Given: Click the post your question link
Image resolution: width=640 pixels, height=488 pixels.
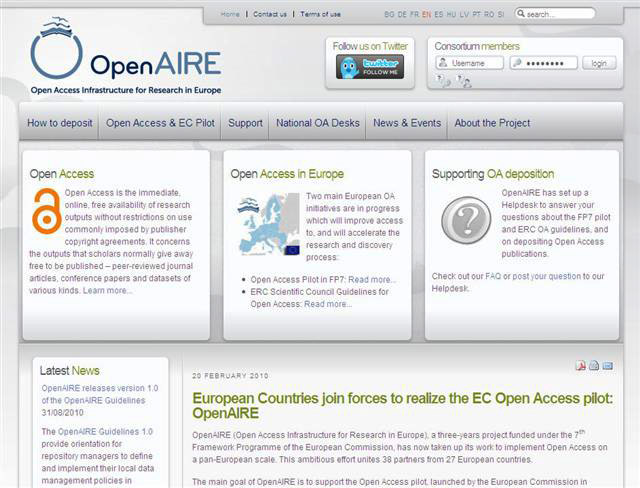Looking at the screenshot, I should coord(546,276).
